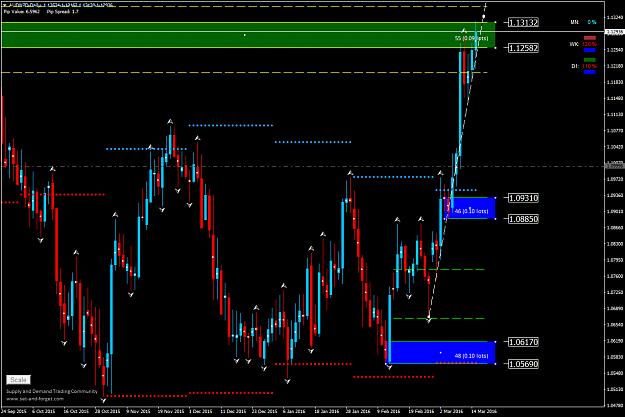Select the 1.05690 price label
The height and width of the screenshot is (417, 625).
pyautogui.click(x=523, y=364)
